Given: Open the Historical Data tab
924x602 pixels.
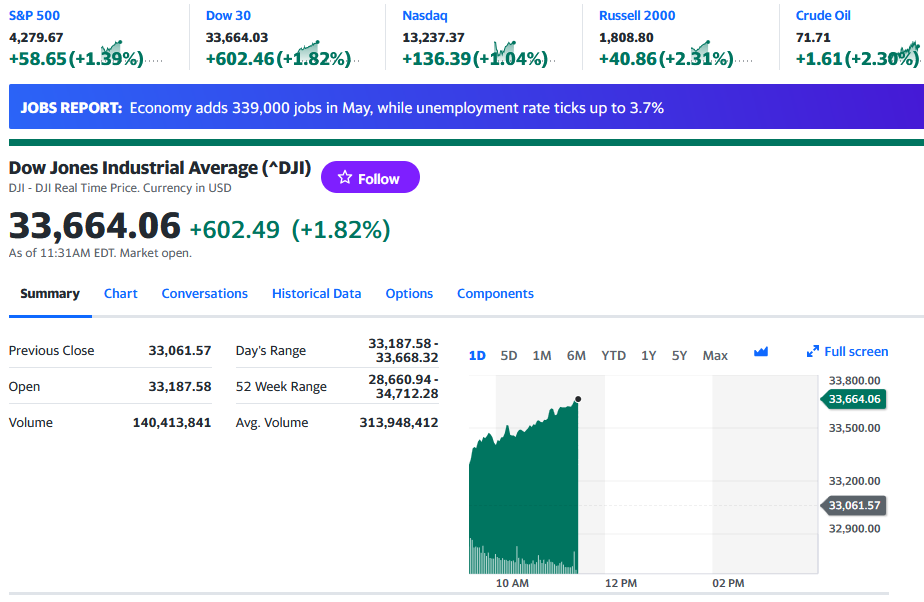Looking at the screenshot, I should (316, 293).
